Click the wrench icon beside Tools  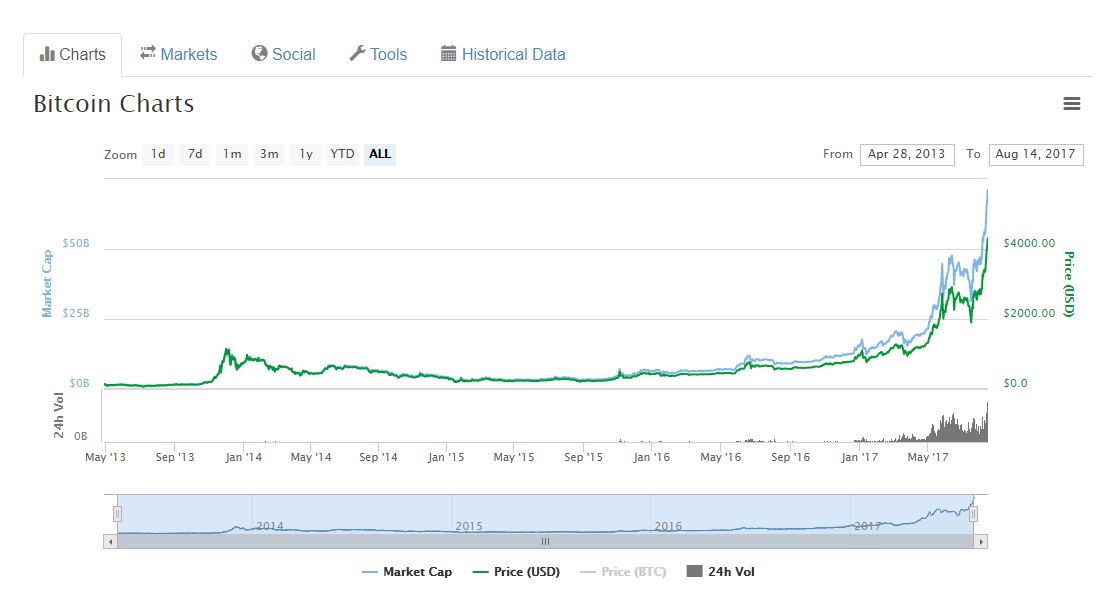tap(357, 54)
